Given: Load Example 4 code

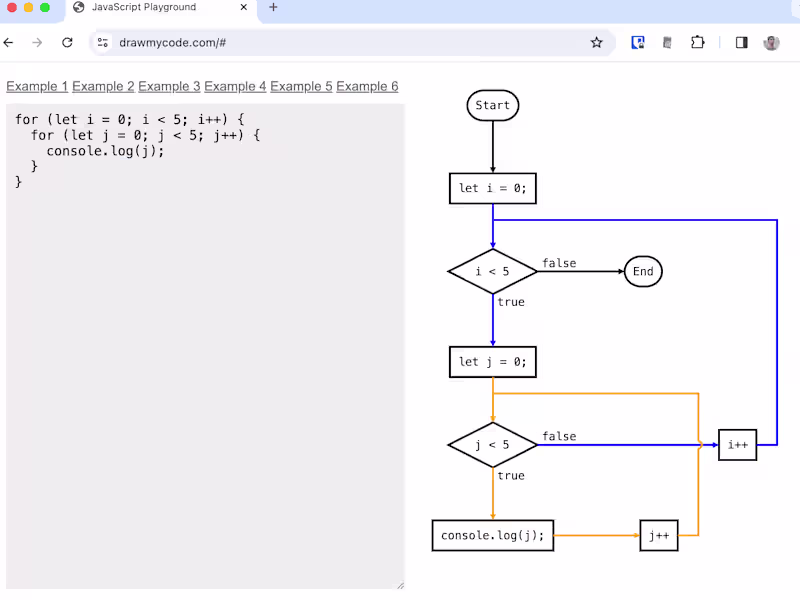Looking at the screenshot, I should click(x=235, y=86).
